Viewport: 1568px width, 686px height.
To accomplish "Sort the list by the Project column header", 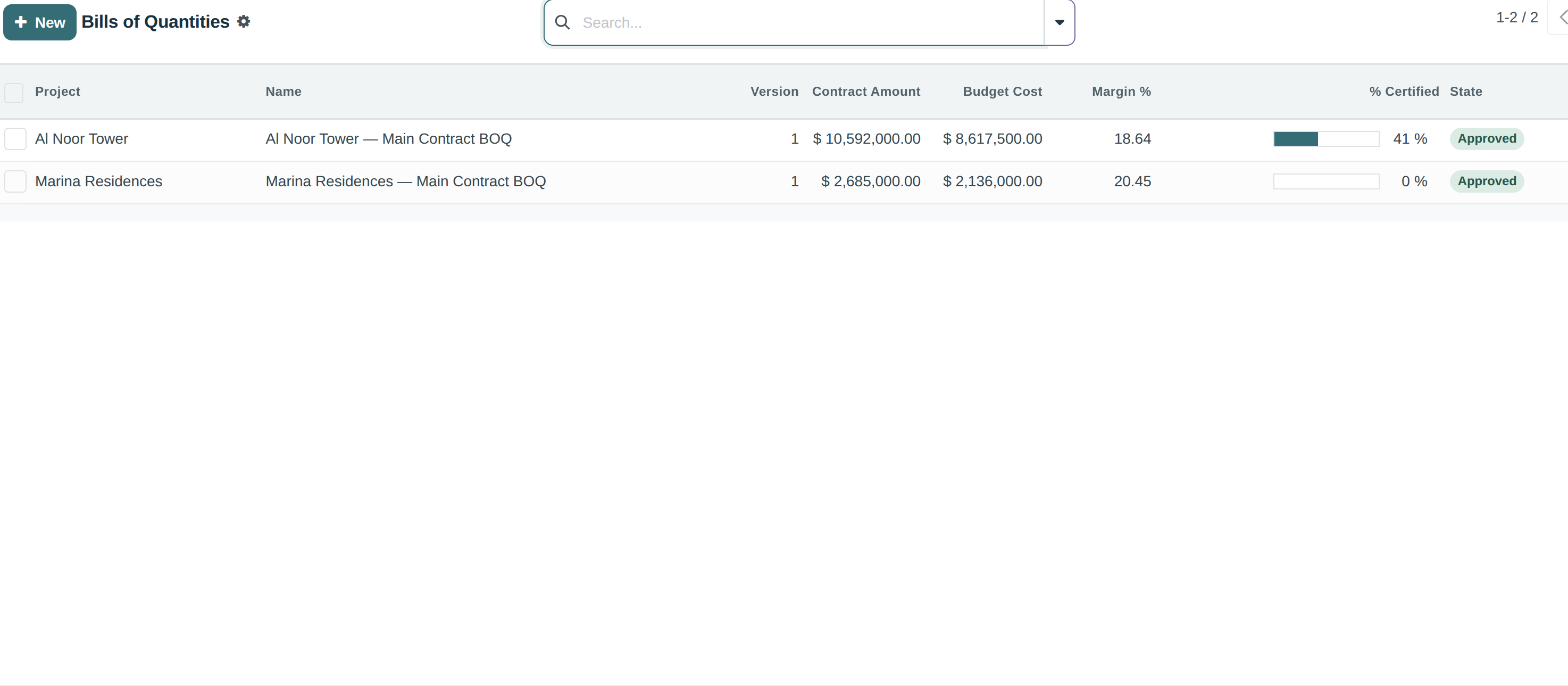I will click(x=58, y=92).
